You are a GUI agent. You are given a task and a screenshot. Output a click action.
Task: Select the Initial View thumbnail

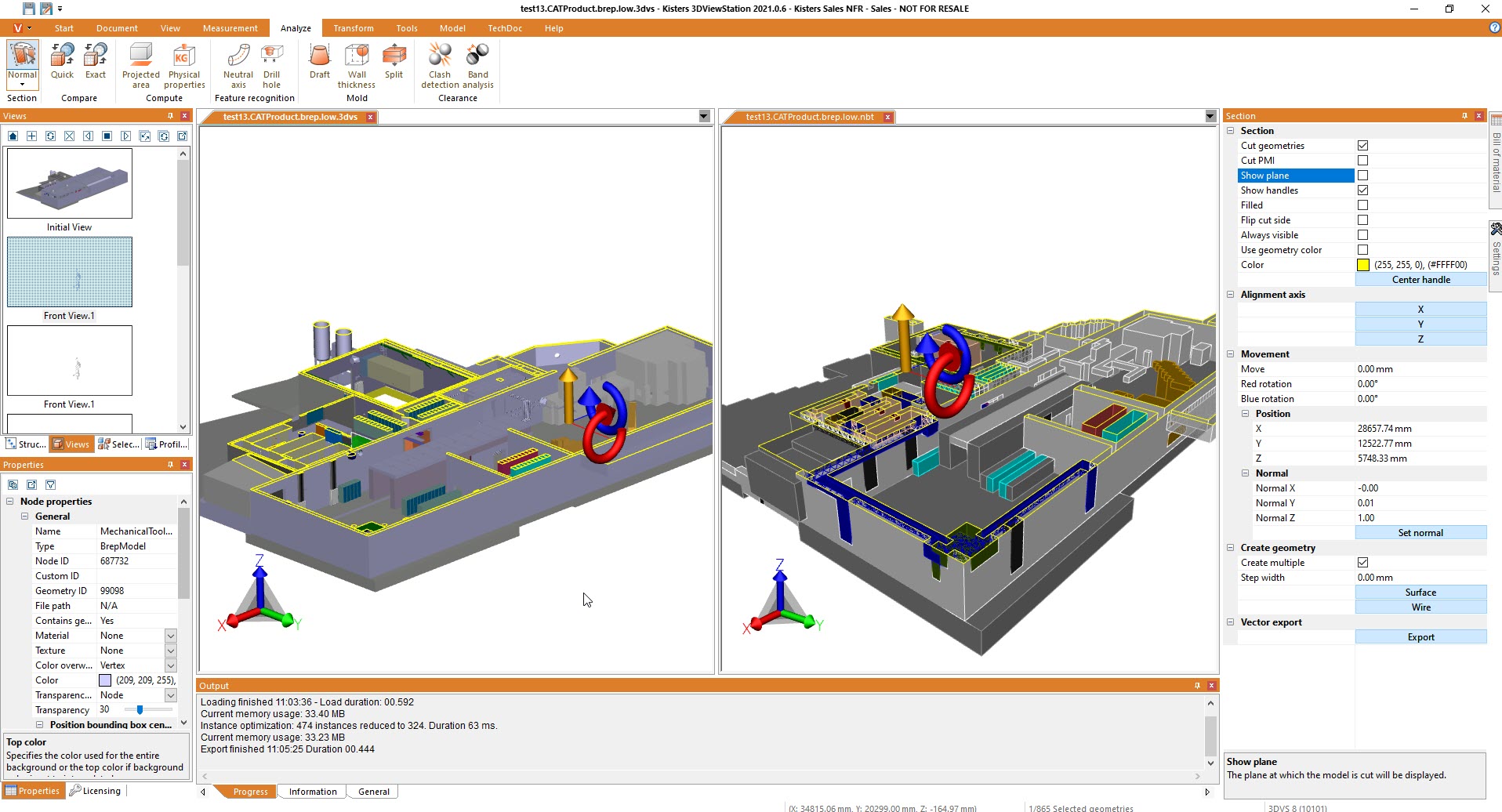(70, 183)
